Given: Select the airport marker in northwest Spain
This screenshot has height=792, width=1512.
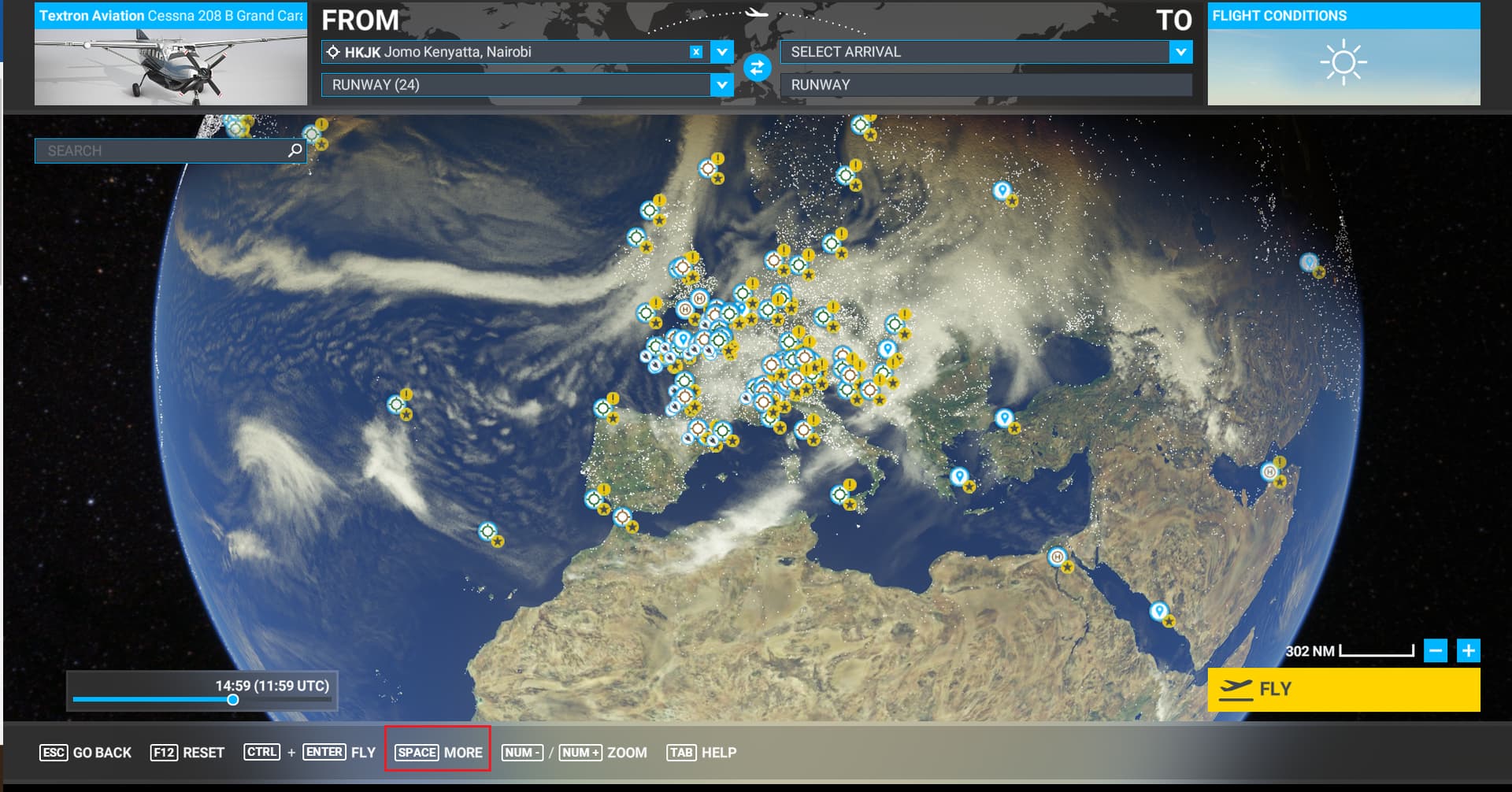Looking at the screenshot, I should 603,408.
